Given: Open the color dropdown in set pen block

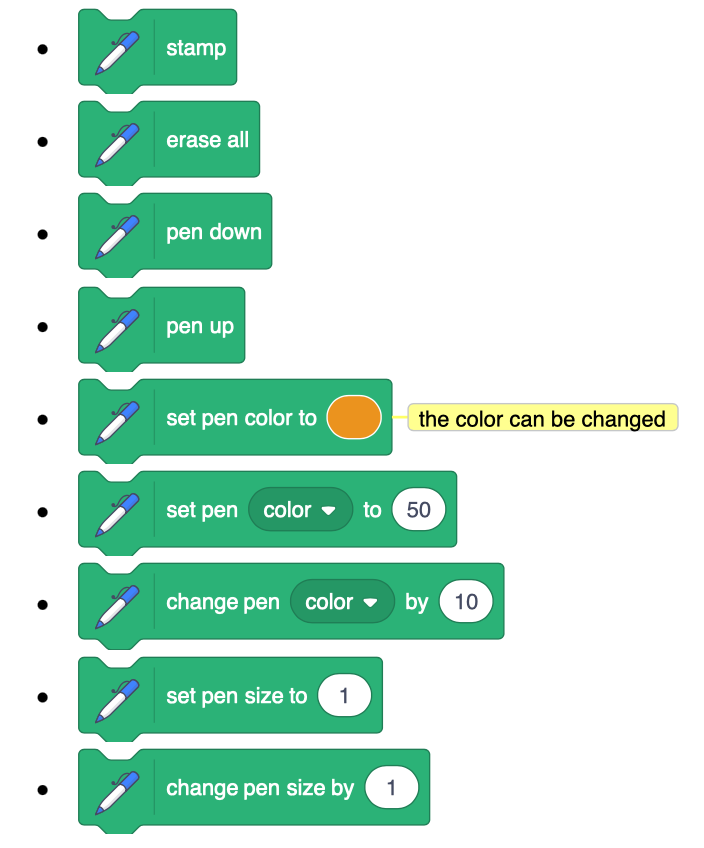Looking at the screenshot, I should 300,509.
